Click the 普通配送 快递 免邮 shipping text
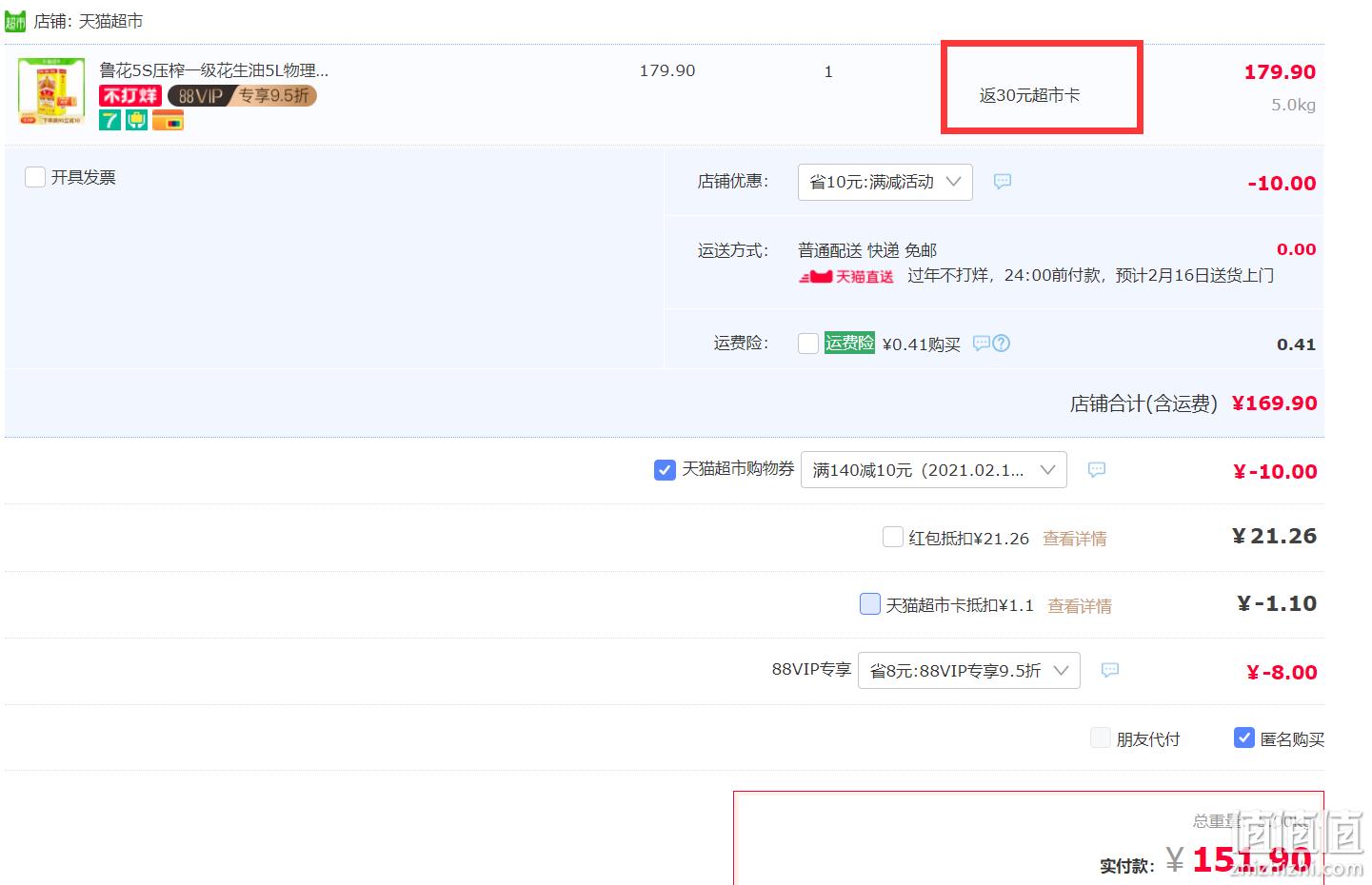1372x885 pixels. coord(867,250)
